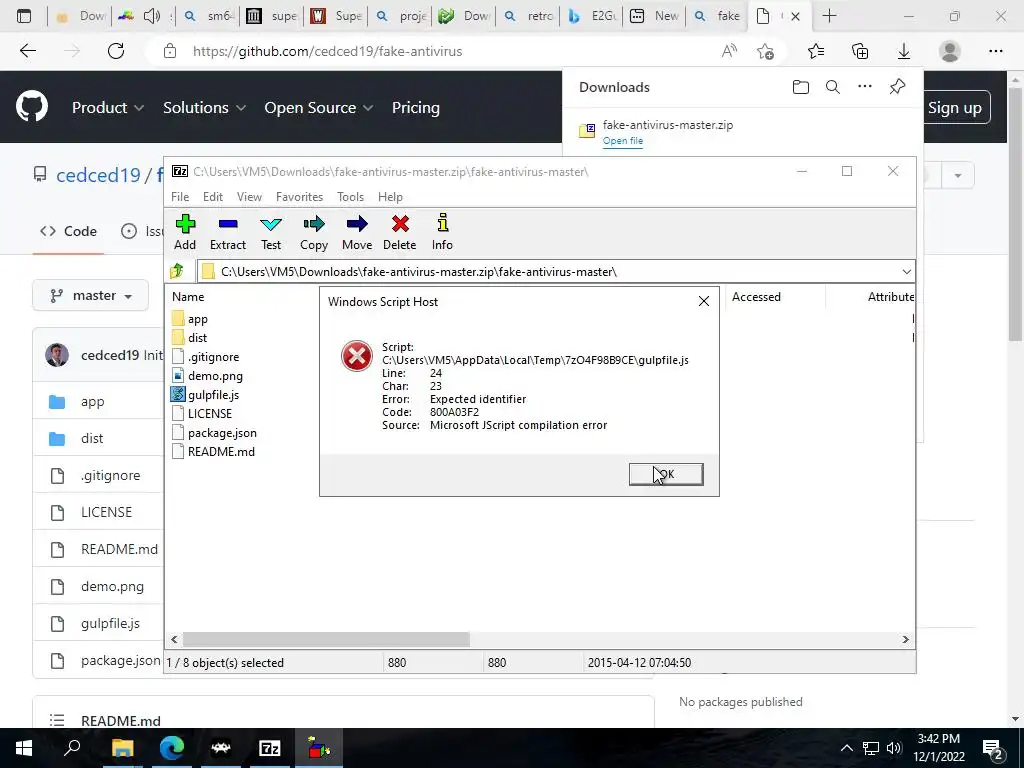Screen dimensions: 1024x768
Task: Click the Accessed column header in 7-Zip
Action: tap(756, 296)
